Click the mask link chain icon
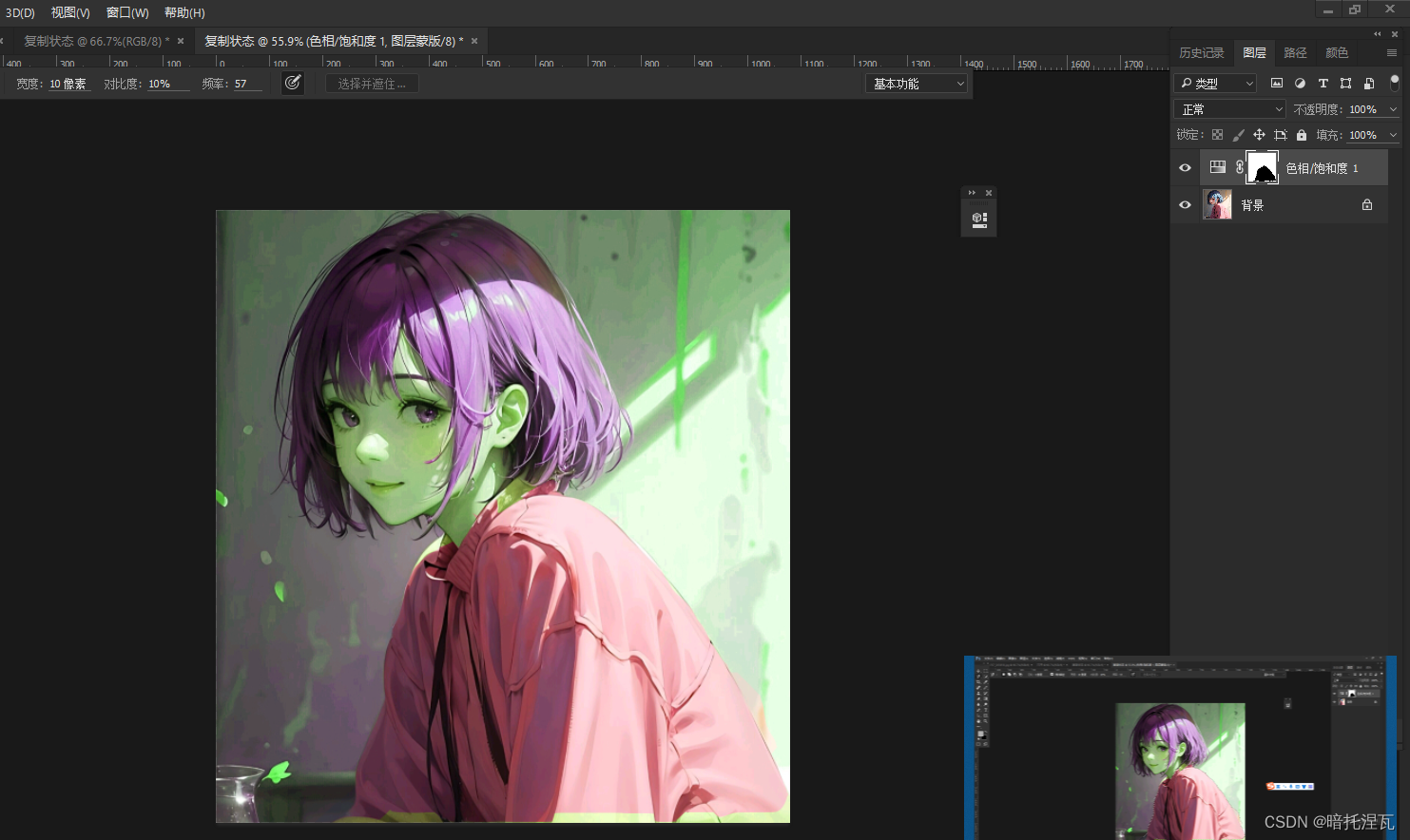 pos(1239,167)
